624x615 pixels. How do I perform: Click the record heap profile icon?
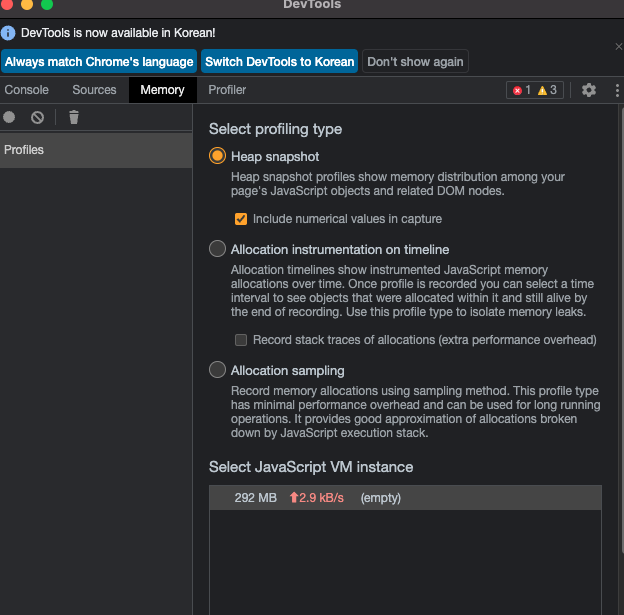coord(9,117)
